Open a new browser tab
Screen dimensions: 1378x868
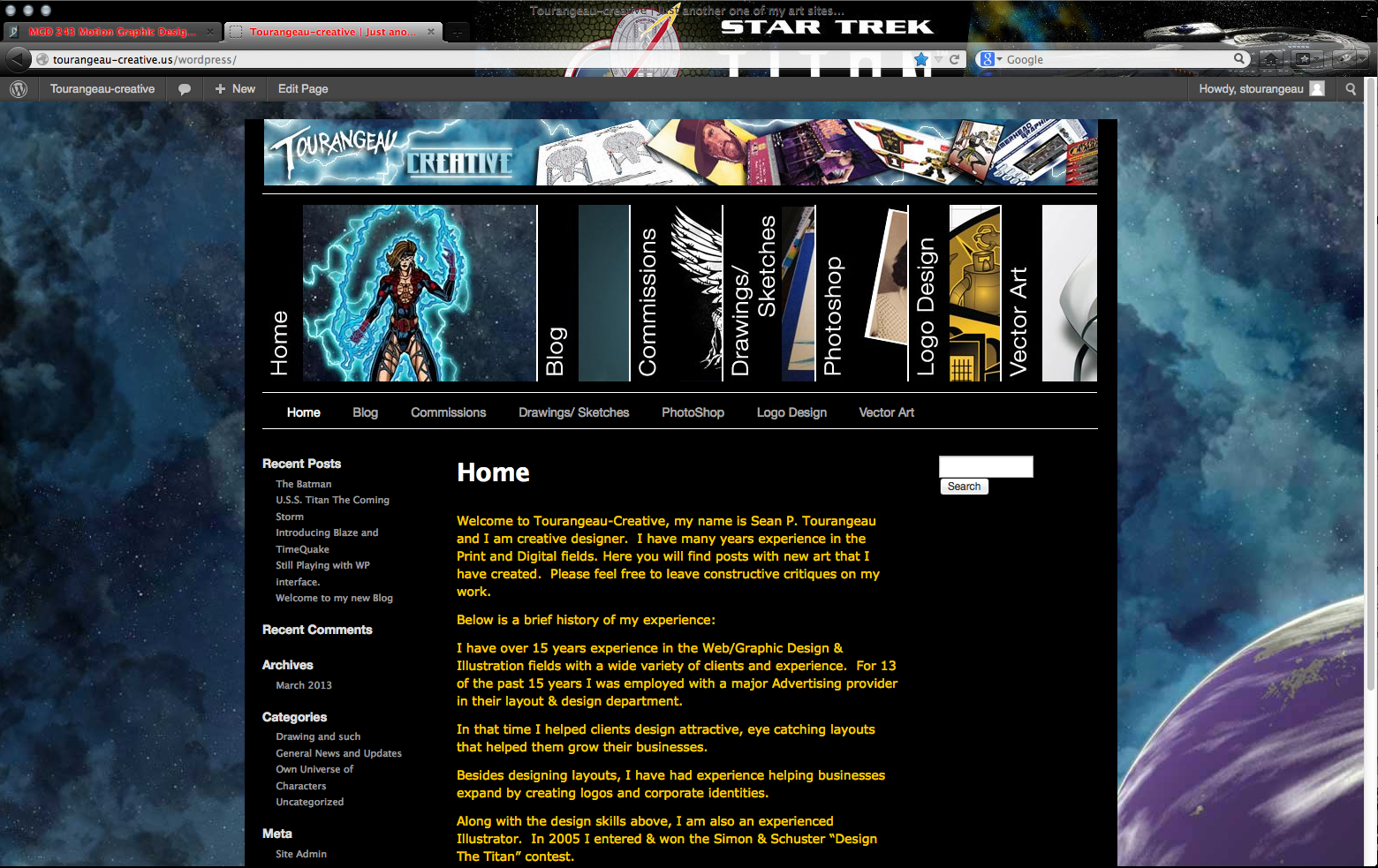click(x=457, y=32)
